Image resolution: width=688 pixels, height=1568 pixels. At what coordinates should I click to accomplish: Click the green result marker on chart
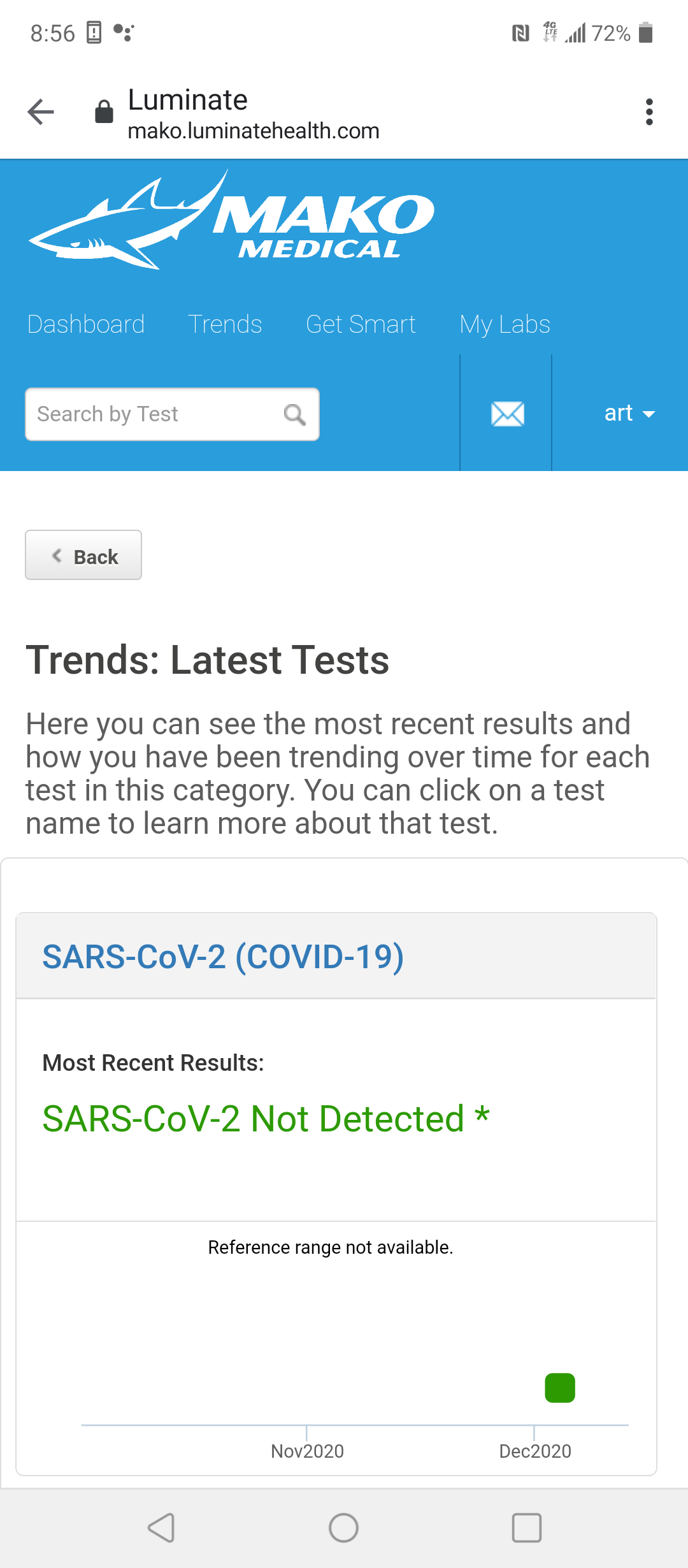(x=560, y=1388)
